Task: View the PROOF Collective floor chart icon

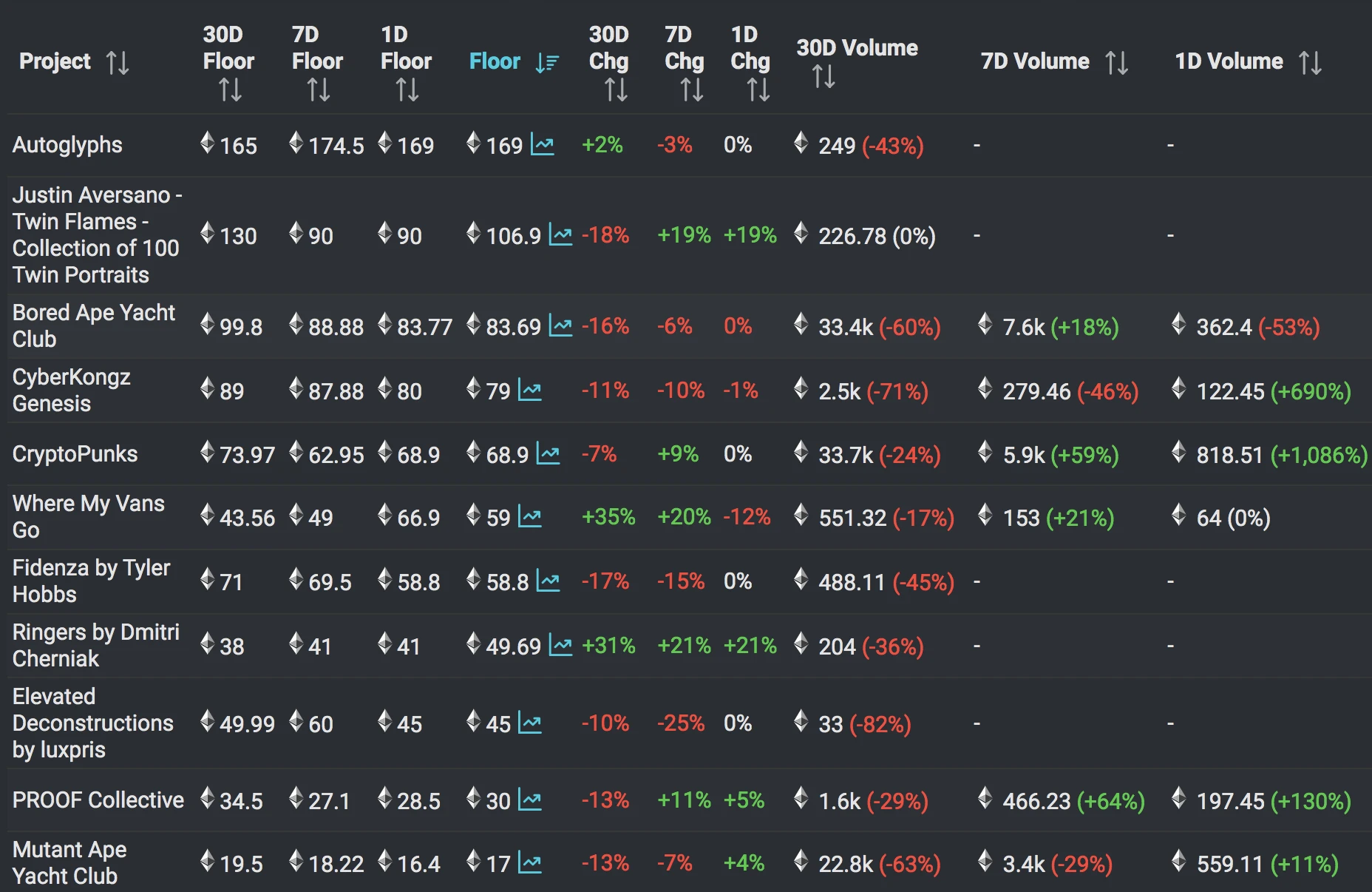Action: click(530, 800)
